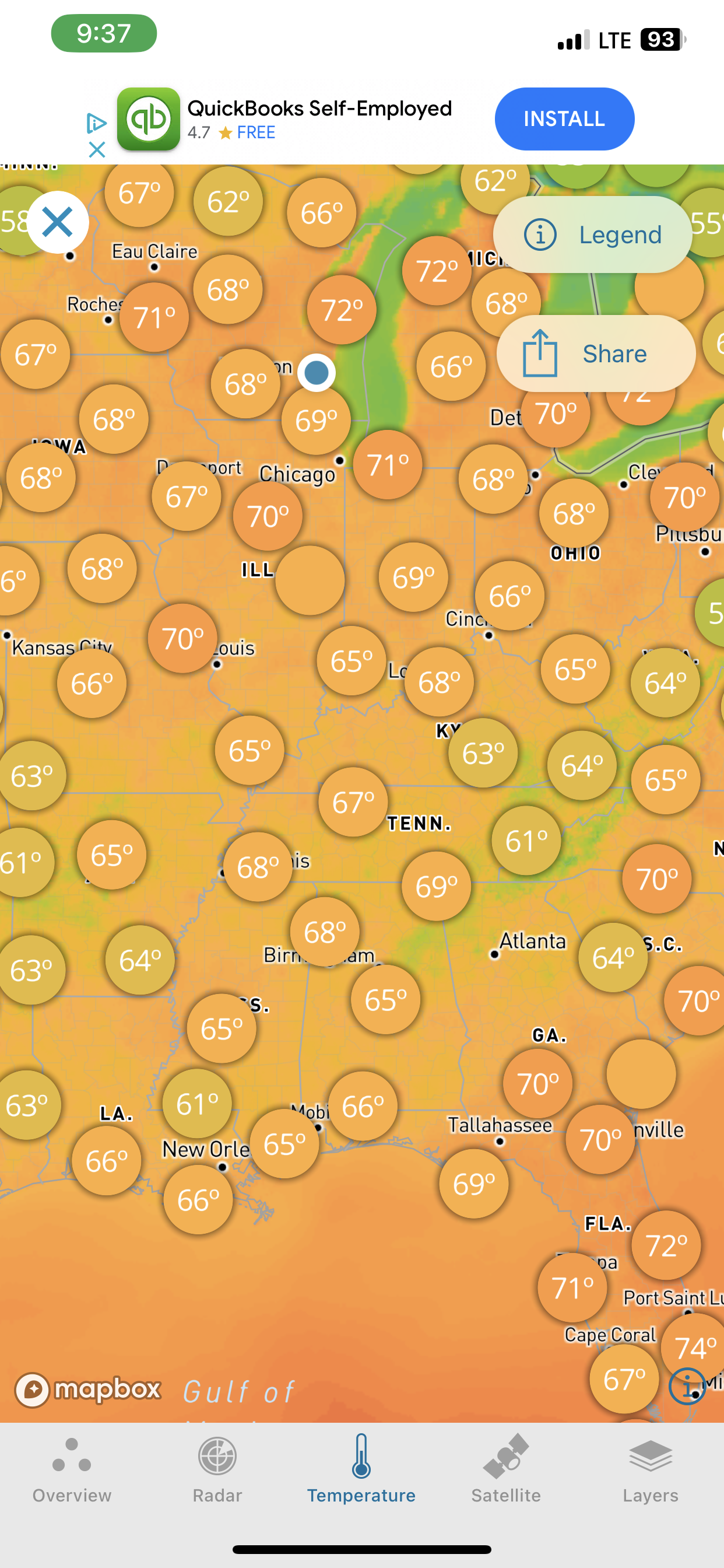The height and width of the screenshot is (1568, 724).
Task: Open the AdChoices triangle icon
Action: click(96, 123)
